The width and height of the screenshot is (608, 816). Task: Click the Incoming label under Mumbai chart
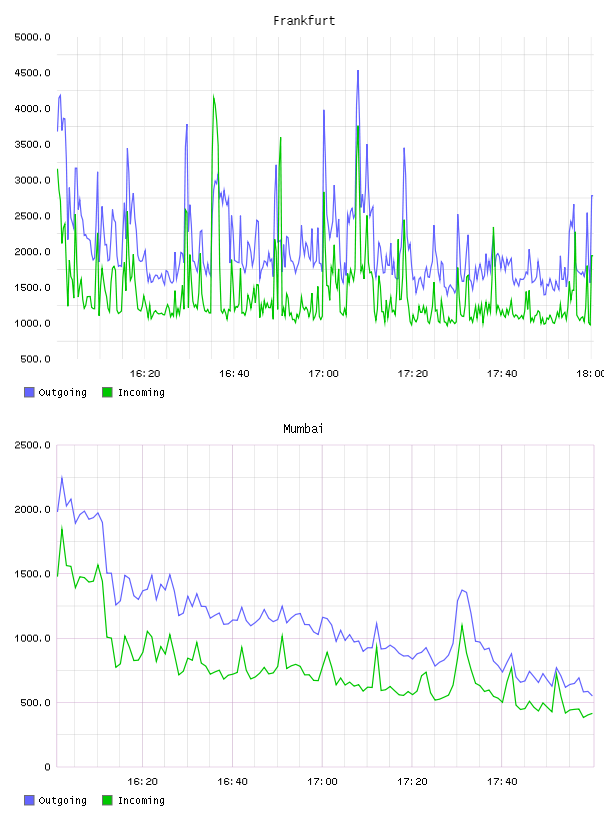click(x=141, y=801)
